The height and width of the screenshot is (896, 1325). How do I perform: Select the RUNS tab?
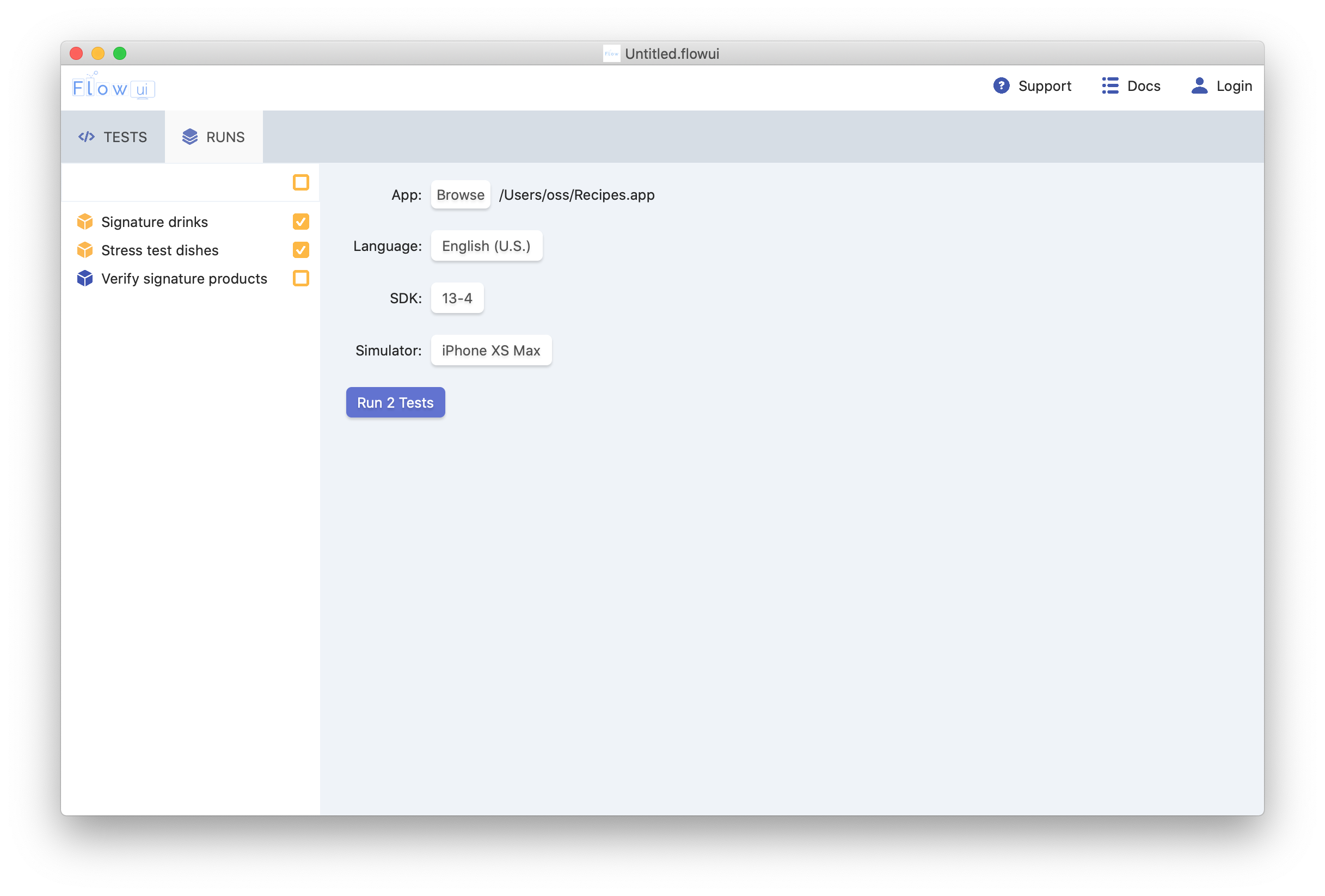214,137
